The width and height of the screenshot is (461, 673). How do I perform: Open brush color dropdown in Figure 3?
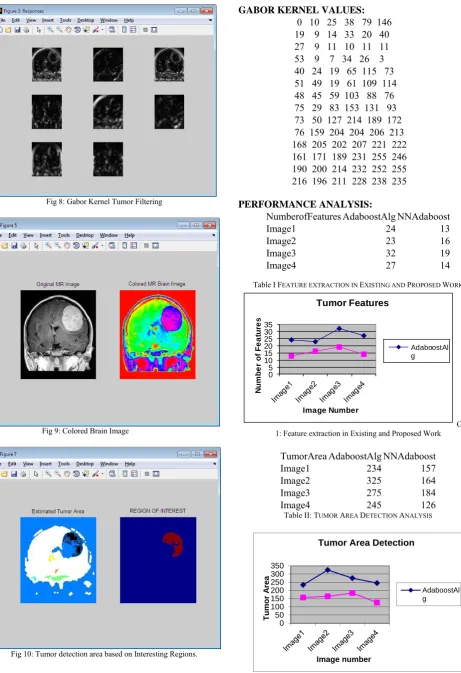tap(102, 30)
